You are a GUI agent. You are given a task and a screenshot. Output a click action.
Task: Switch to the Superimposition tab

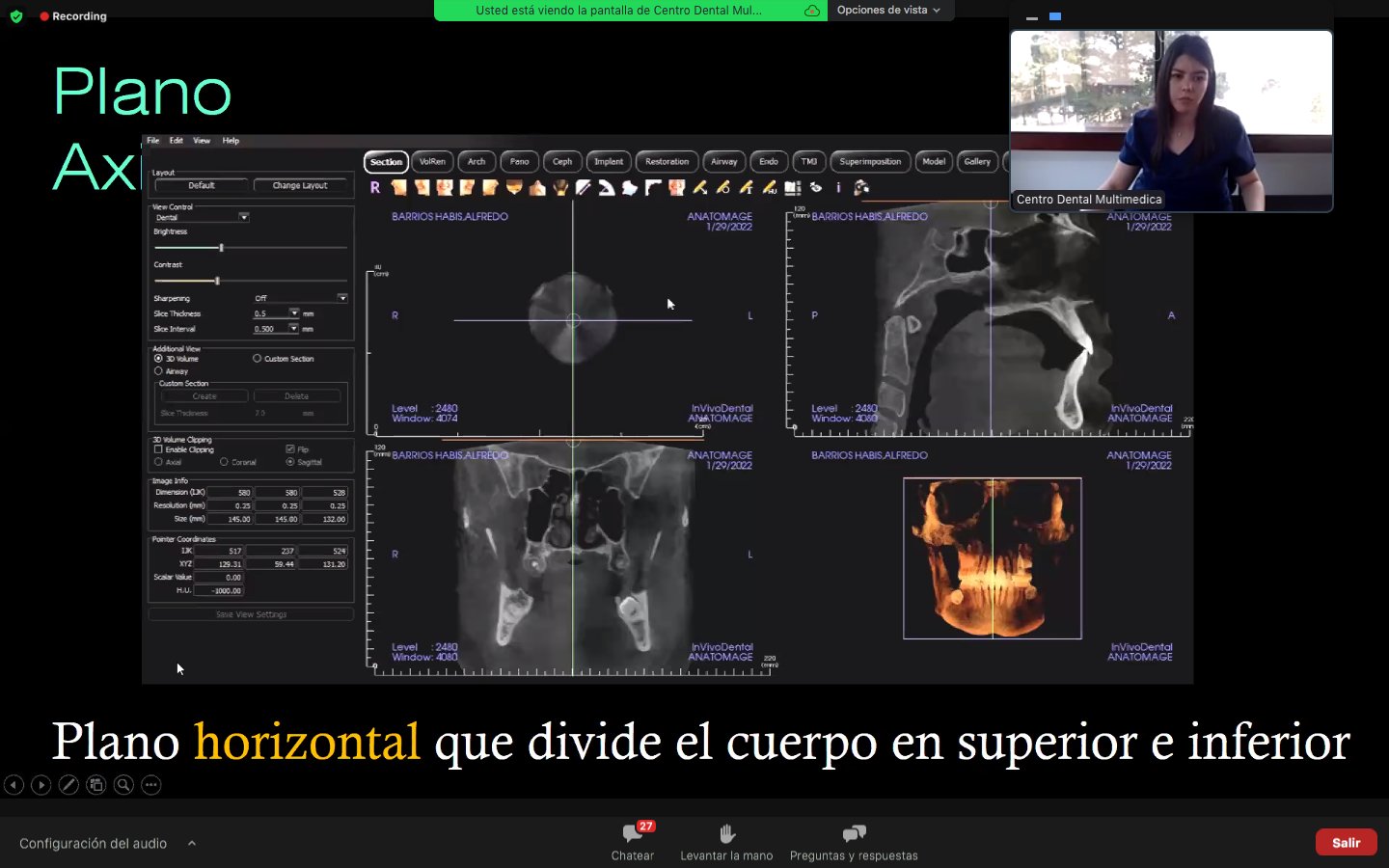coord(870,162)
